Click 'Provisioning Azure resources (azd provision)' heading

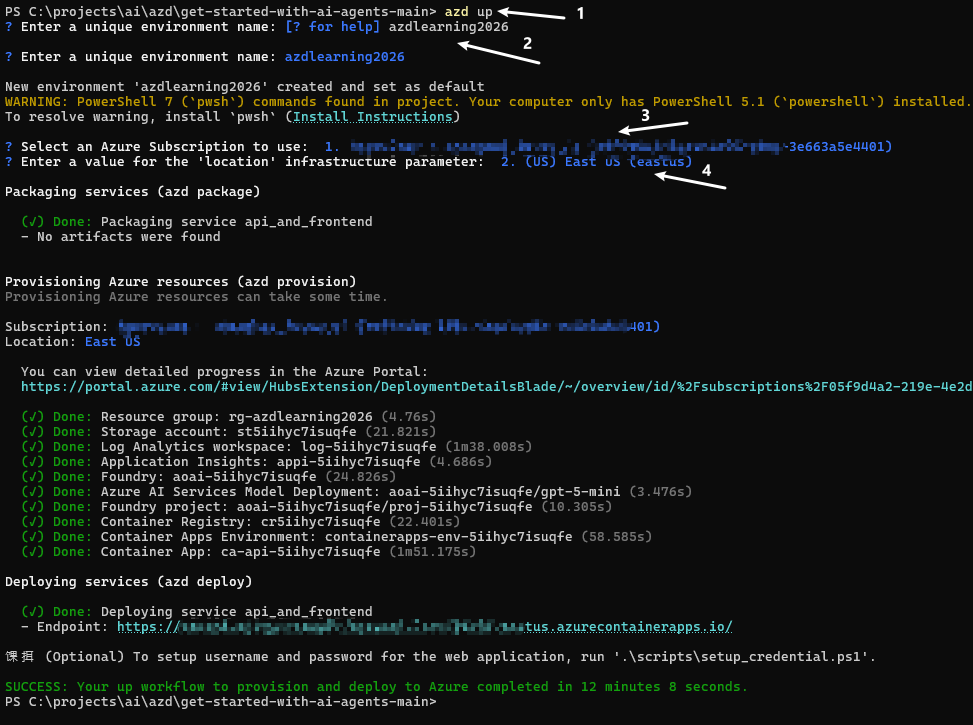pos(181,282)
